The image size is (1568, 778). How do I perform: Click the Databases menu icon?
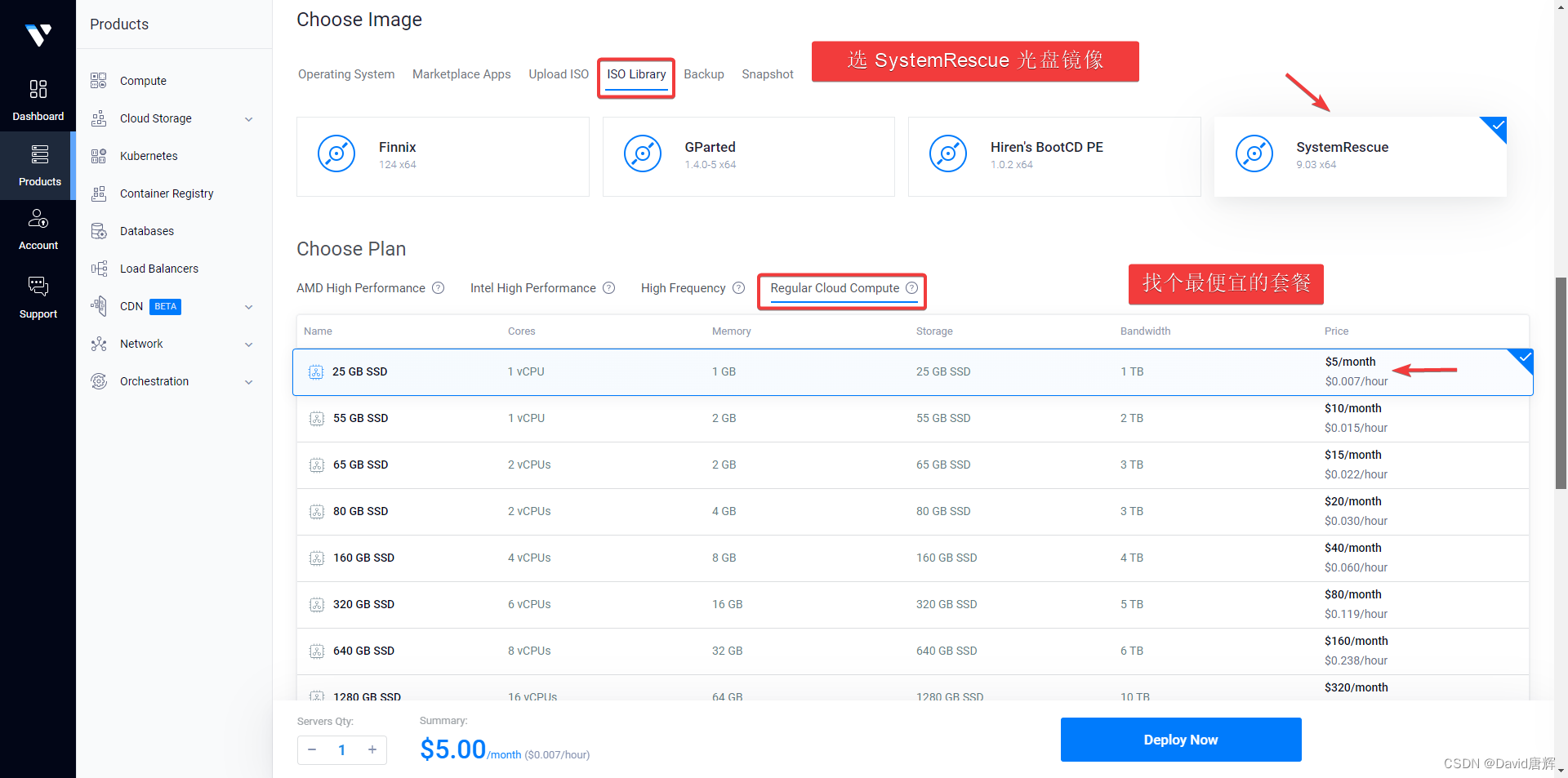(x=99, y=231)
